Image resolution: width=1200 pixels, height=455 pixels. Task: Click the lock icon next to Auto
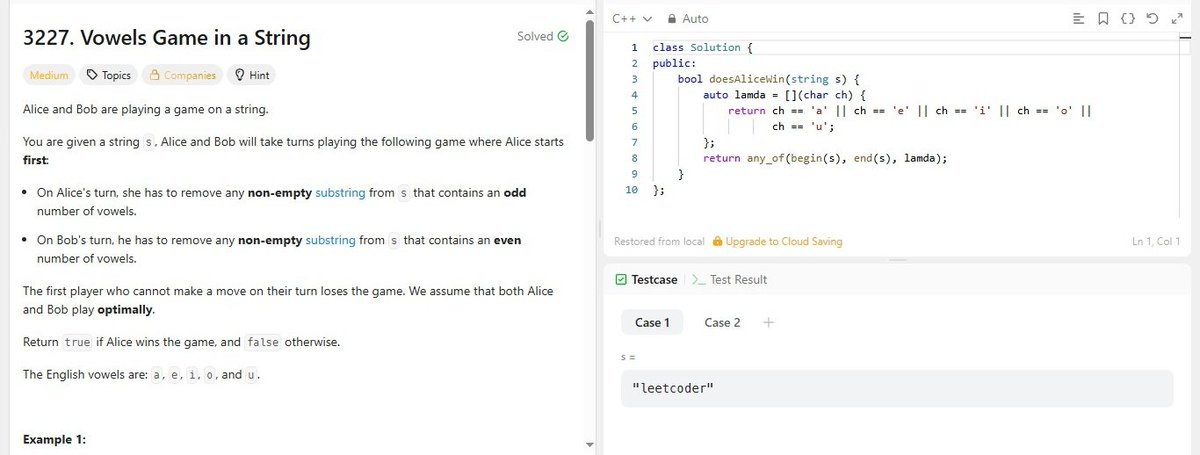pos(671,18)
